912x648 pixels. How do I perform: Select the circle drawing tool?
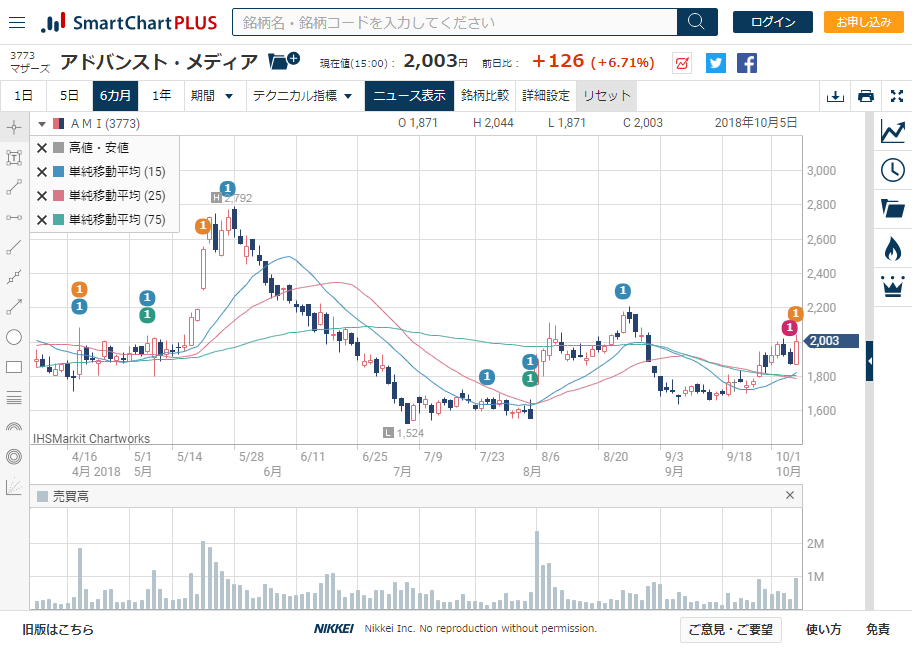pos(14,337)
